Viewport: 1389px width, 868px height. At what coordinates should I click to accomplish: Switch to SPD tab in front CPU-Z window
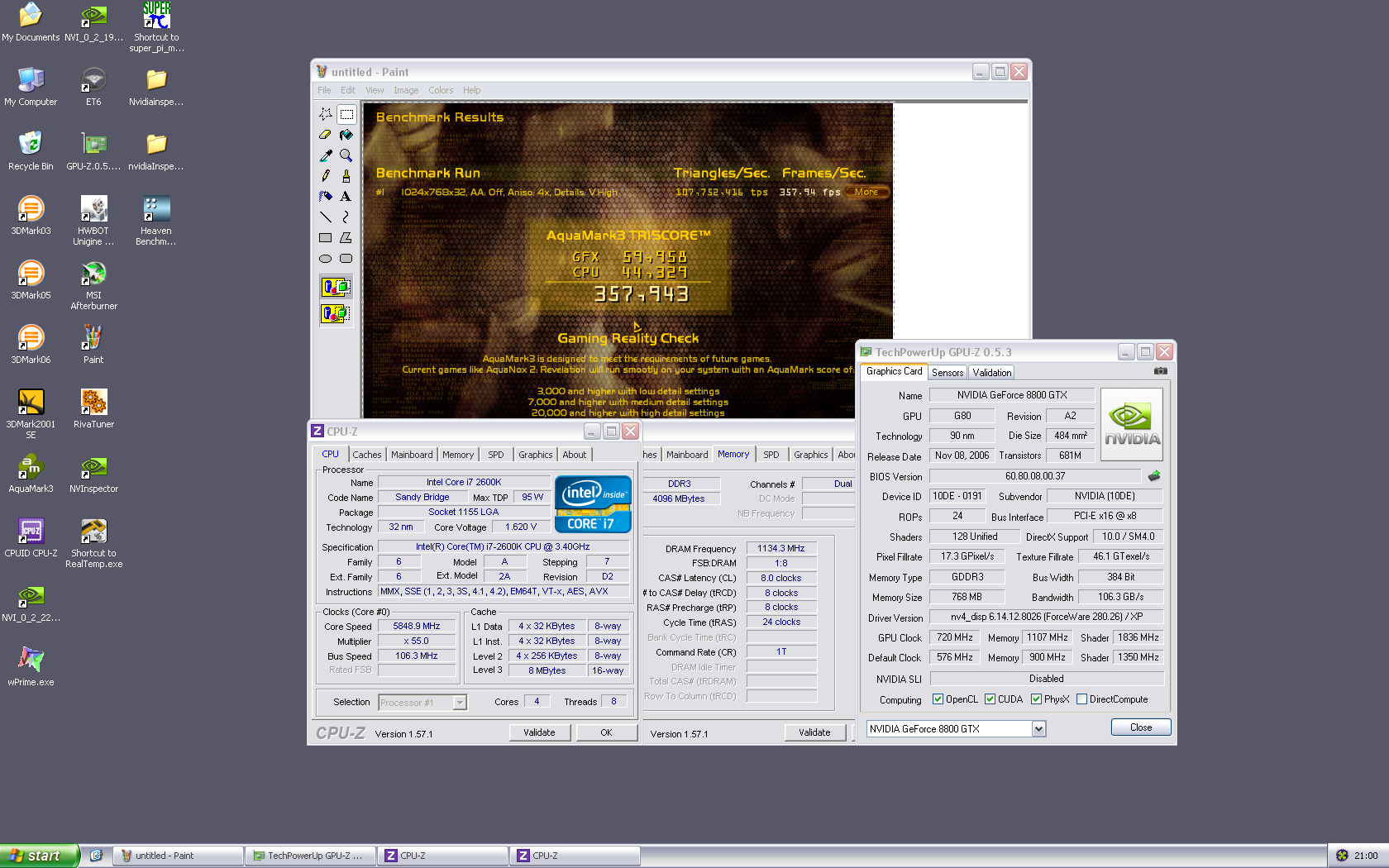click(496, 455)
